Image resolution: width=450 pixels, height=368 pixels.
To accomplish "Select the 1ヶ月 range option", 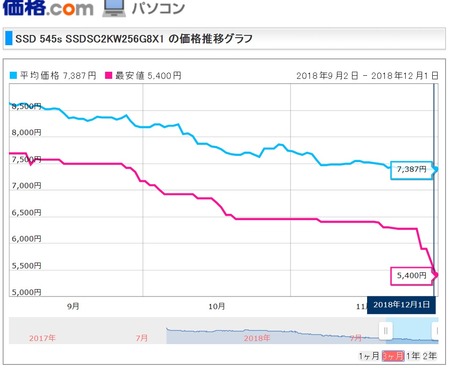I will tap(369, 356).
